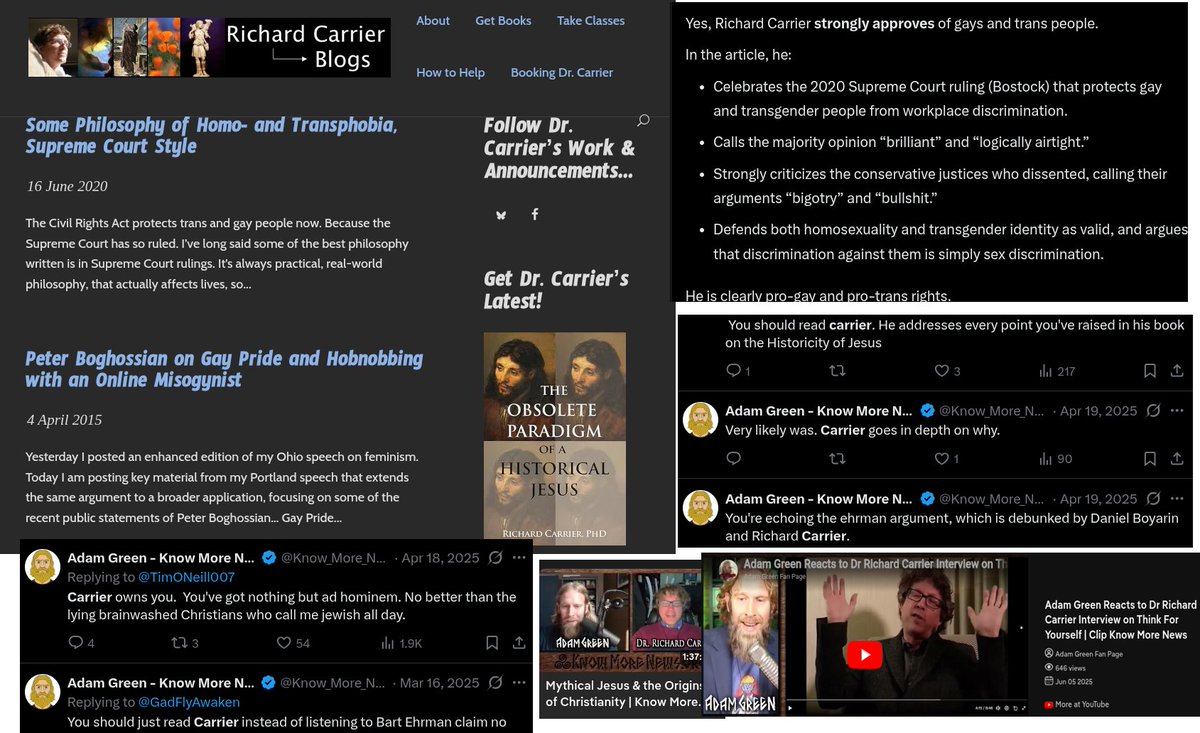Viewport: 1200px width, 733px height.
Task: Open 'Adam Green Reacts to Dr Richard Carrier' title link
Action: pos(1120,620)
